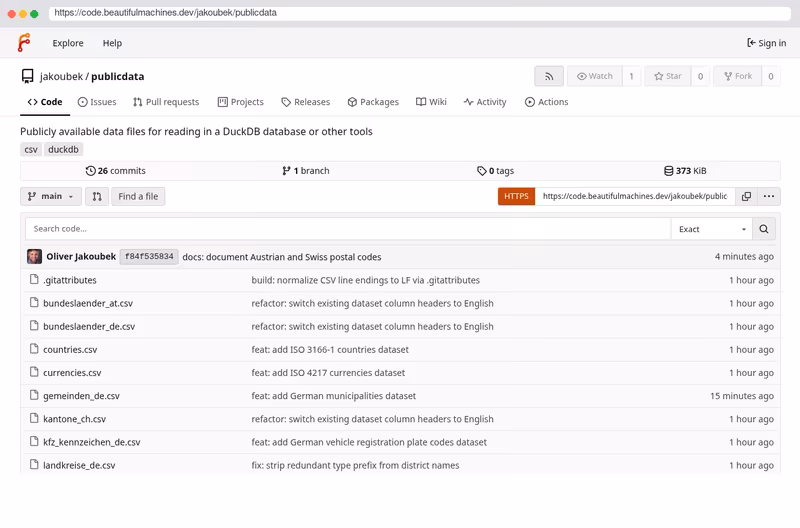800x528 pixels.
Task: Click the file icon beside .gitattributes
Action: 34,280
